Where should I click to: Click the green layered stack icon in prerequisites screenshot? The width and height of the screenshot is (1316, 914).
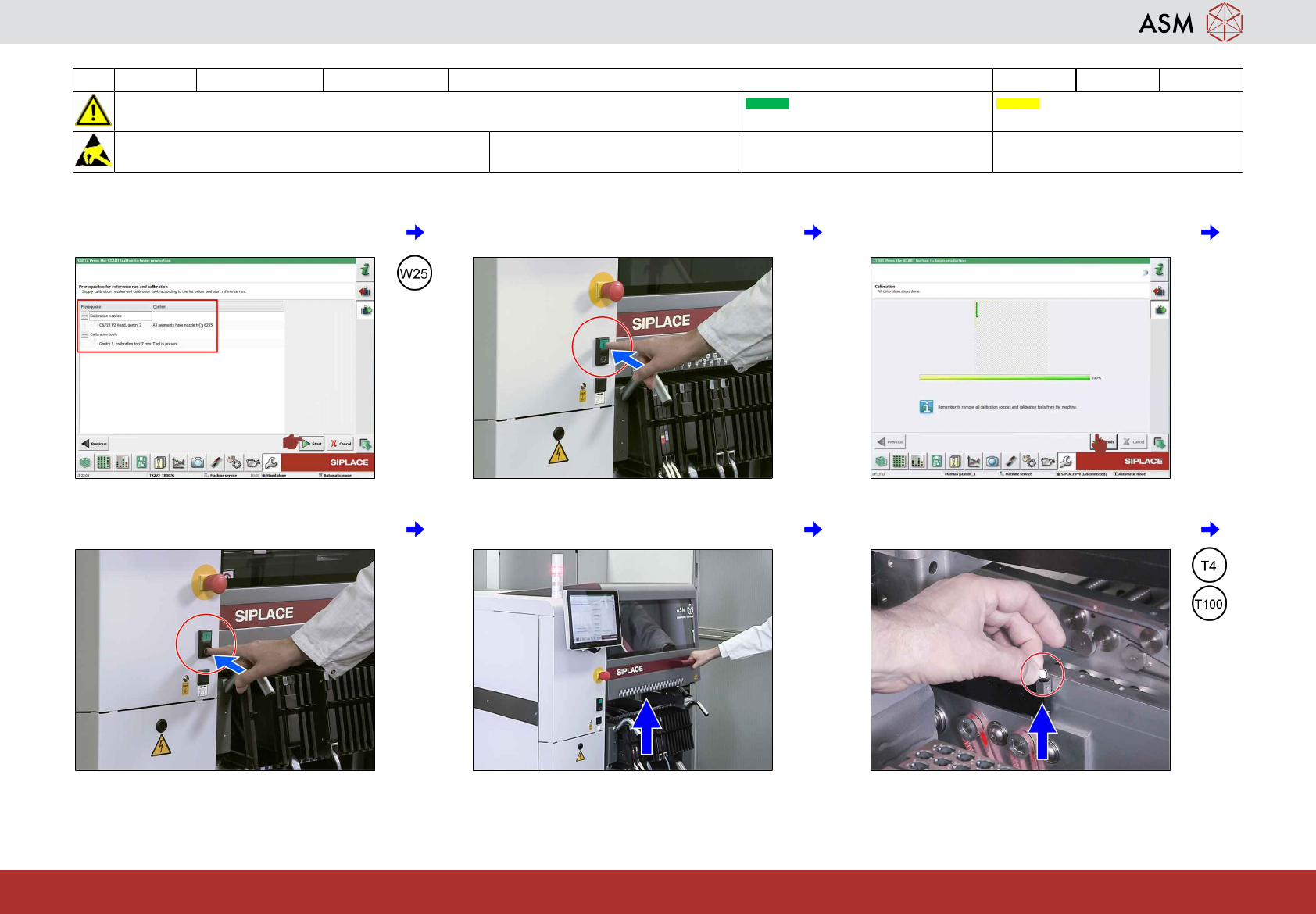tap(85, 462)
